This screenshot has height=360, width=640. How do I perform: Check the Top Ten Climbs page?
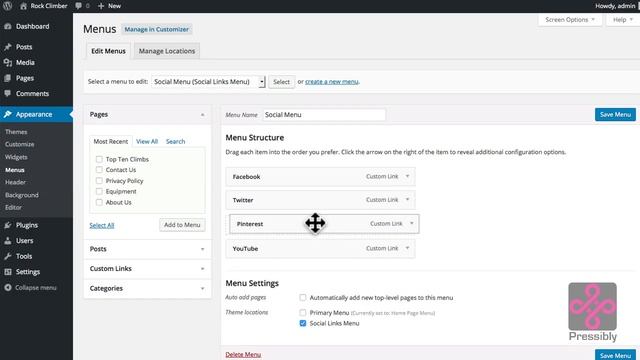click(x=99, y=159)
